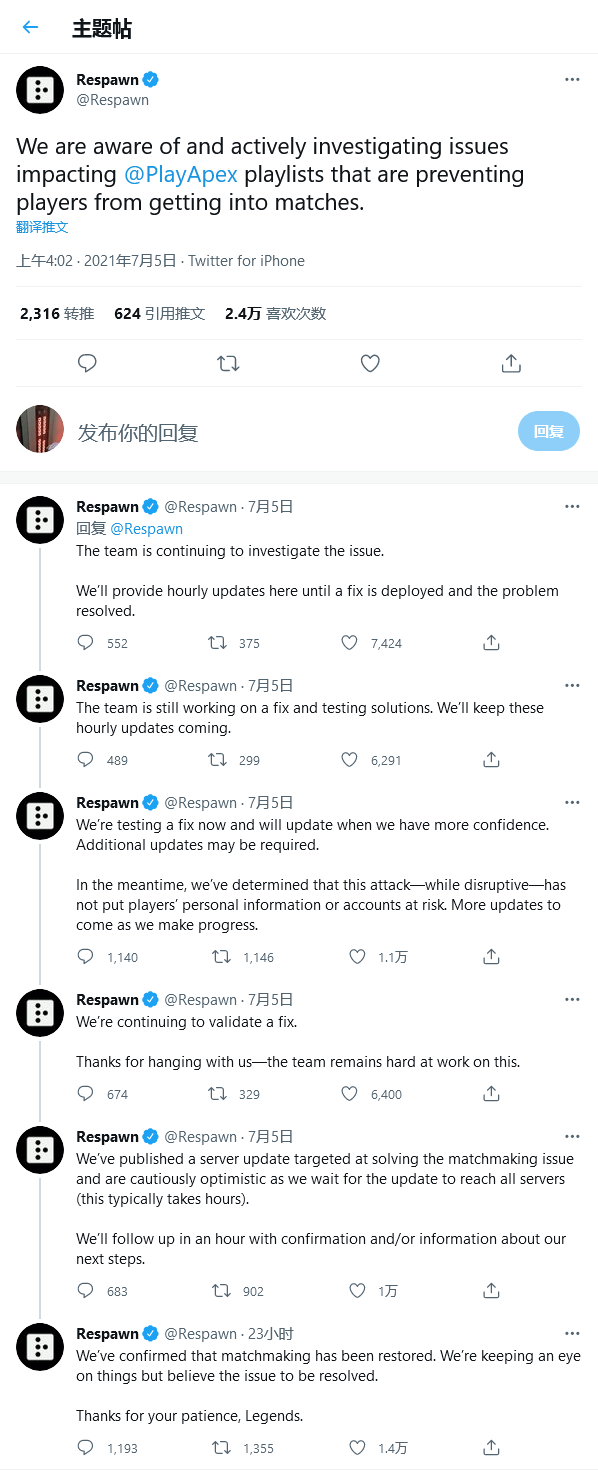Open the more options menu on the main tweet

[572, 79]
